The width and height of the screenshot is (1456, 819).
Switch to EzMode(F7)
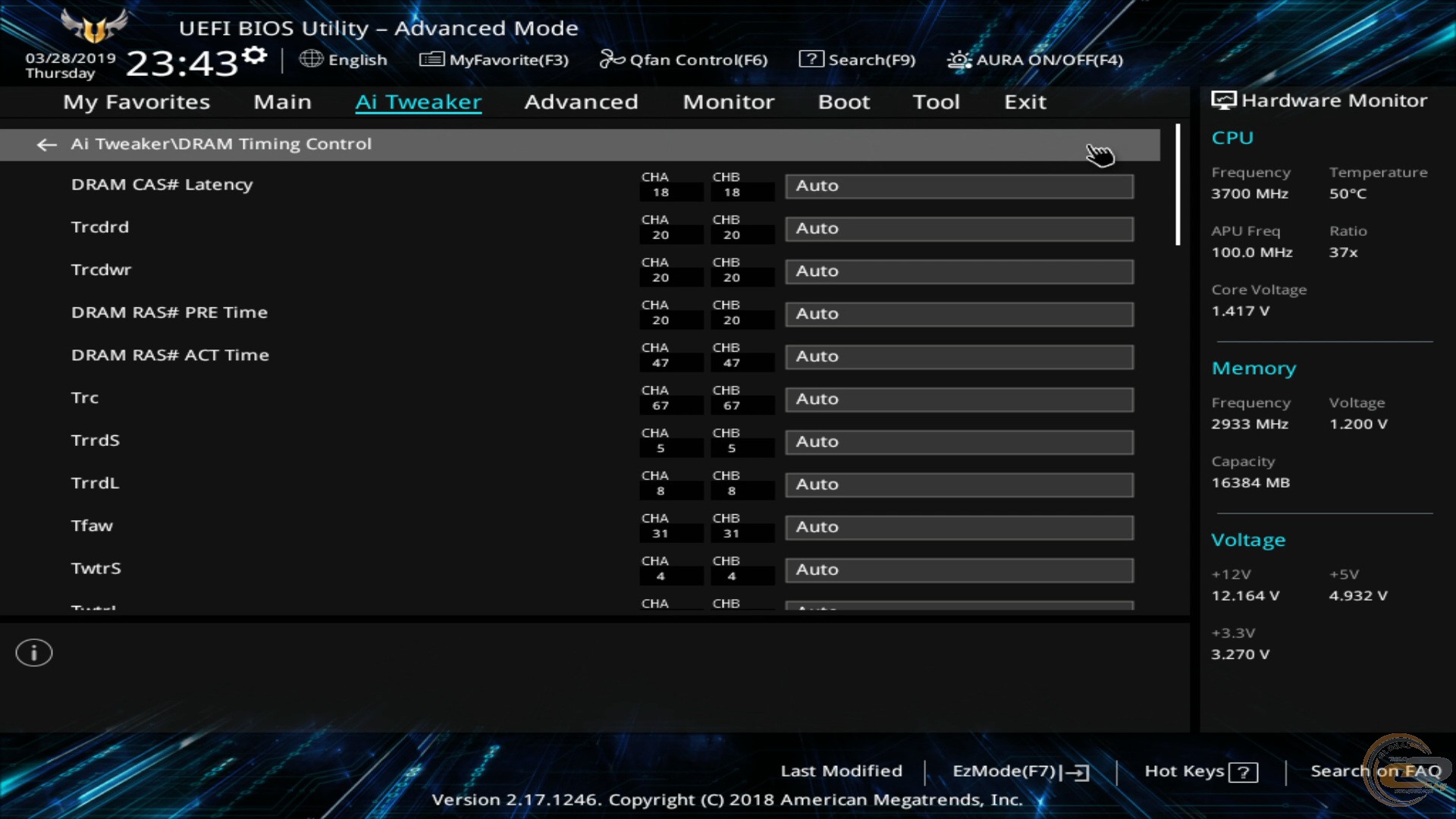pos(1021,771)
